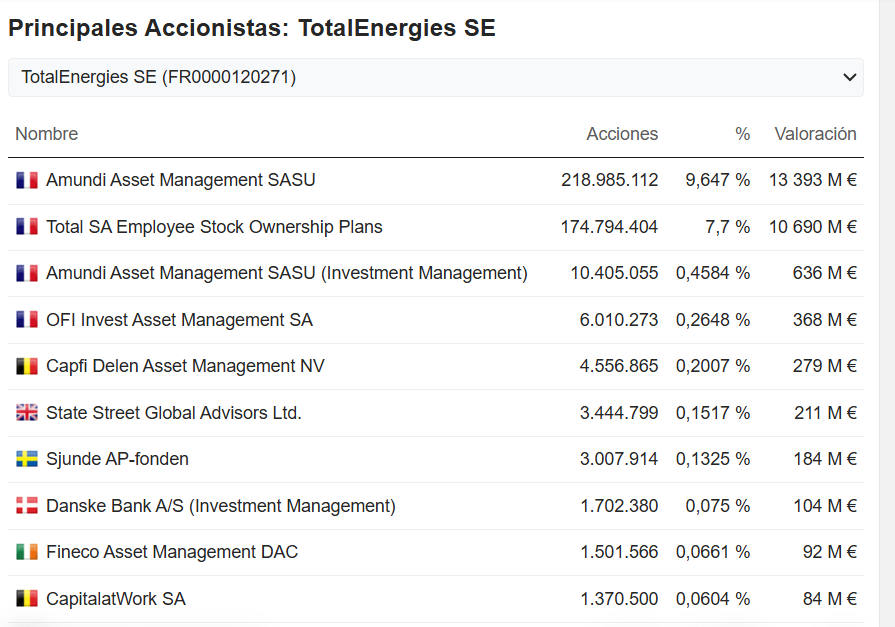Click the flag next to Total SA Employee Stock Ownership Plans
The height and width of the screenshot is (627, 895).
(27, 227)
